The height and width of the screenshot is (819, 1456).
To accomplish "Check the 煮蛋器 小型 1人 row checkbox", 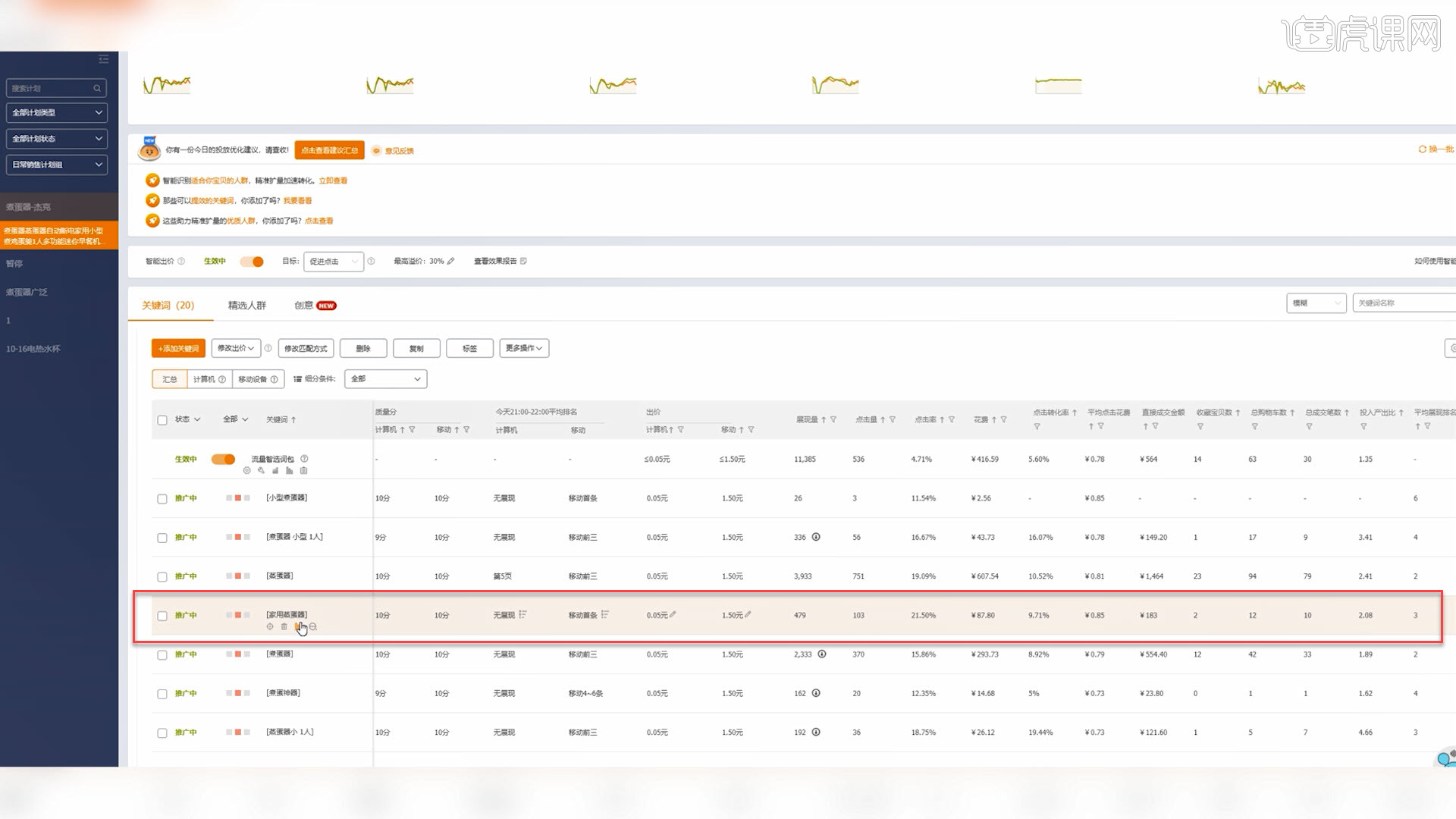I will click(x=162, y=538).
